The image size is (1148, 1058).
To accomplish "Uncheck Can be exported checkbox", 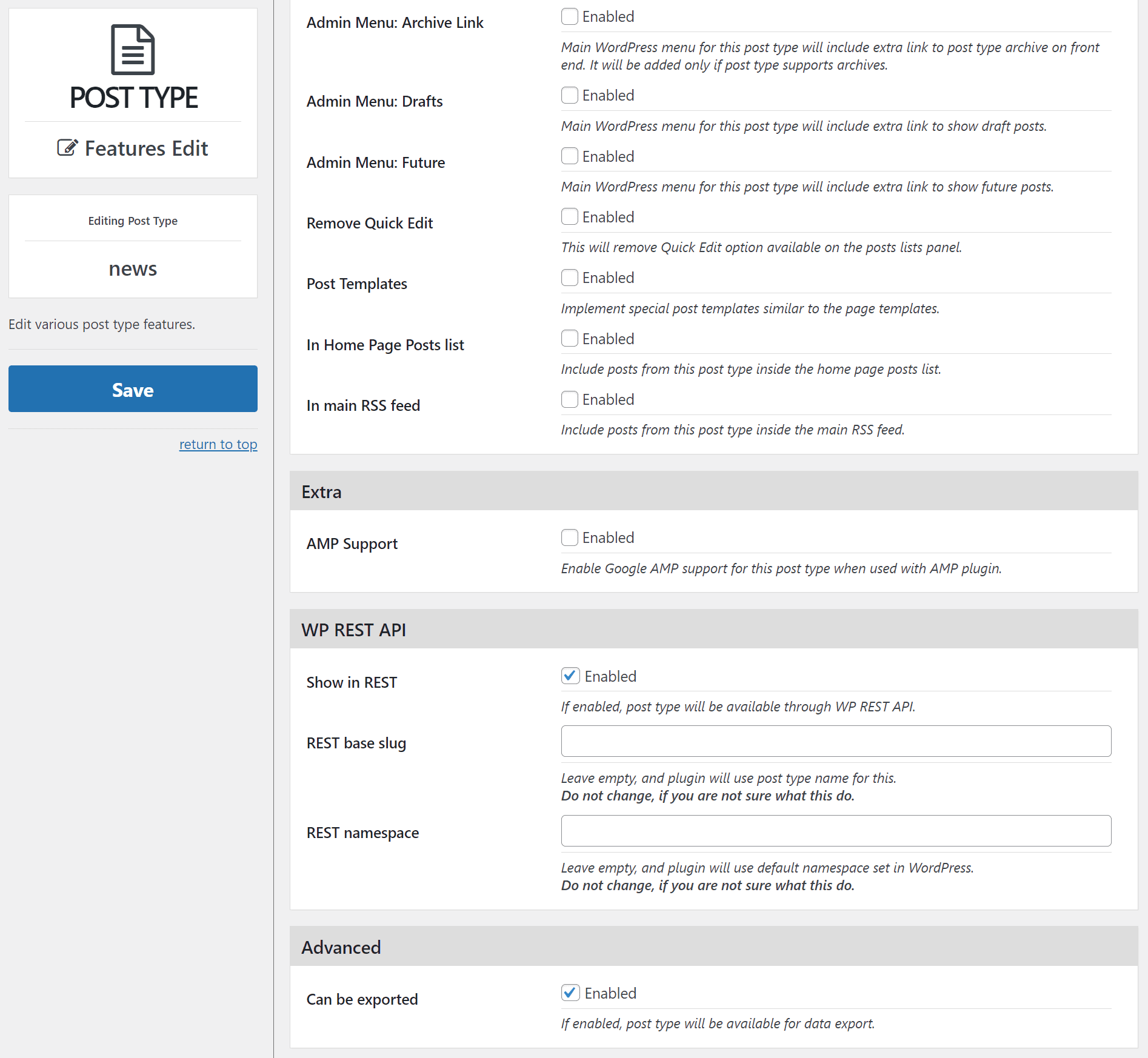I will pyautogui.click(x=570, y=993).
